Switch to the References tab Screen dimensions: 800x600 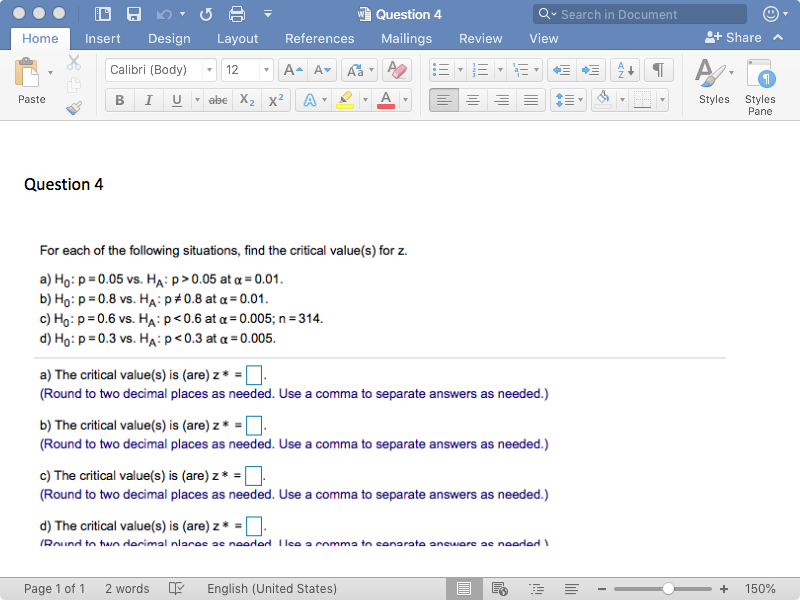point(319,39)
